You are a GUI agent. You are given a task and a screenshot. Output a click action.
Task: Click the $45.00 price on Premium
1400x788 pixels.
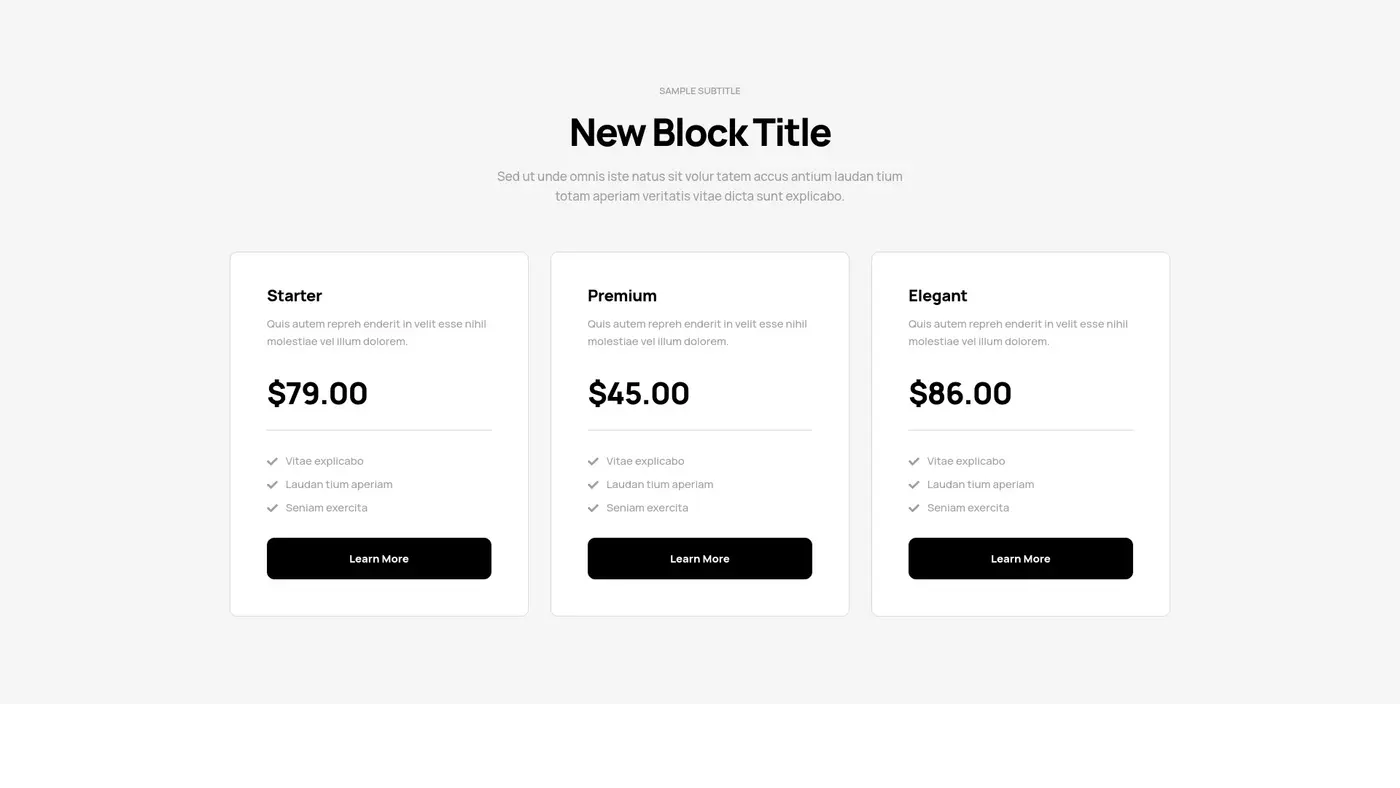click(638, 393)
